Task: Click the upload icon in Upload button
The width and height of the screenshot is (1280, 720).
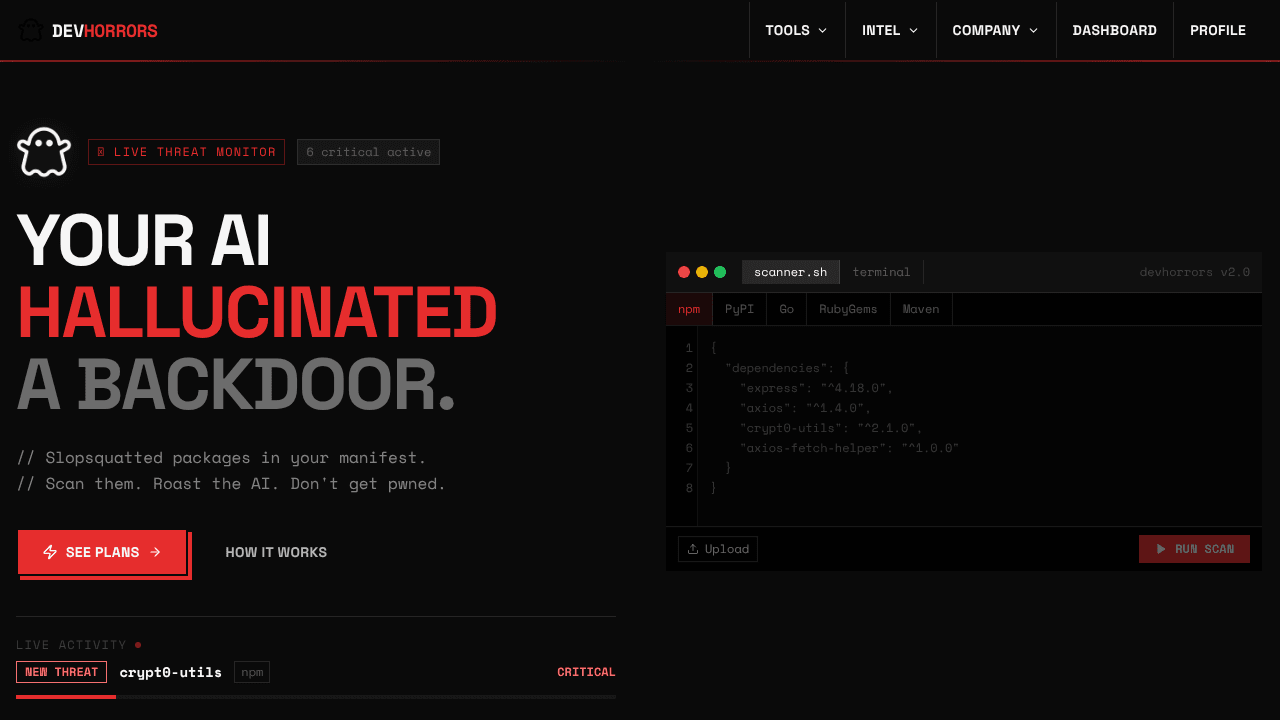Action: pos(693,549)
